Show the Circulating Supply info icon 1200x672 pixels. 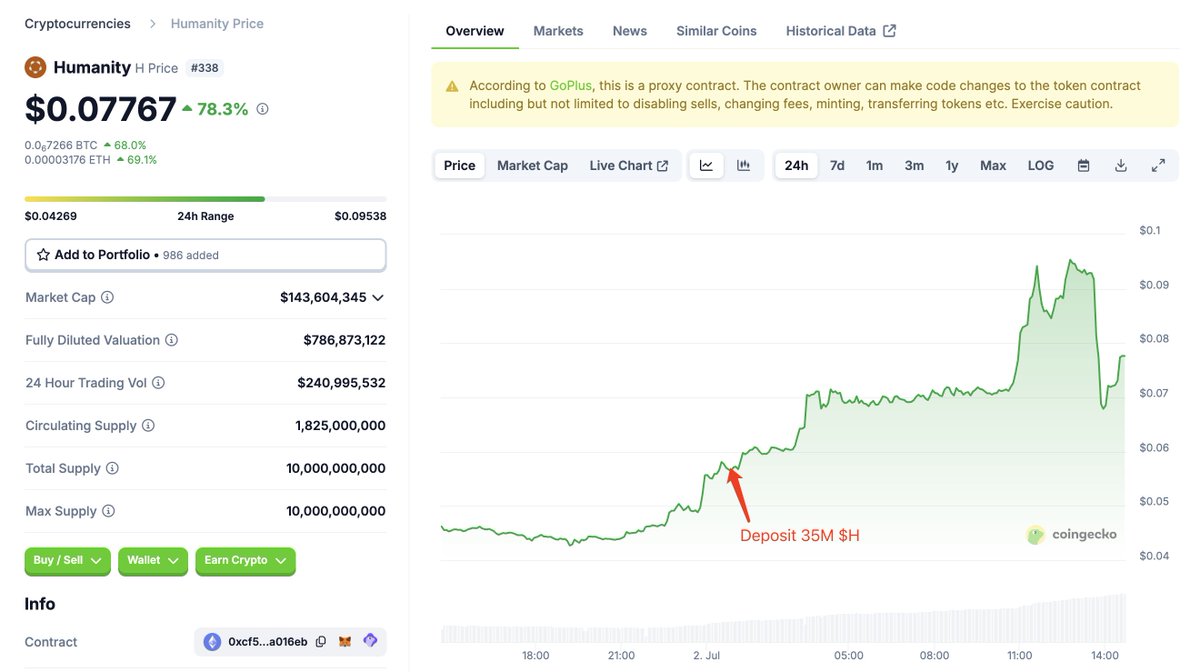tap(149, 426)
